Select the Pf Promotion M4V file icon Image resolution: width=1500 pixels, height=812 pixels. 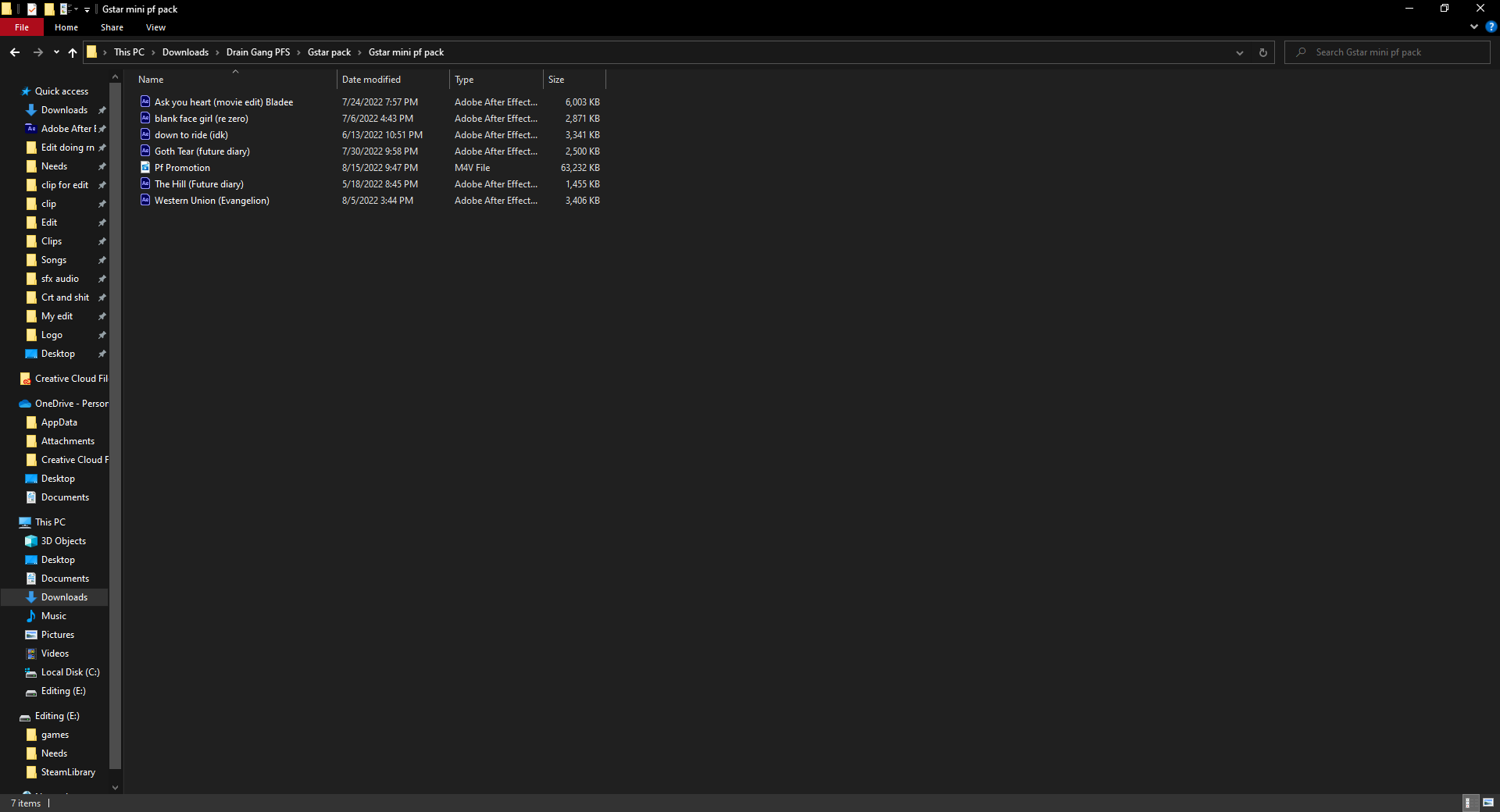[x=145, y=167]
